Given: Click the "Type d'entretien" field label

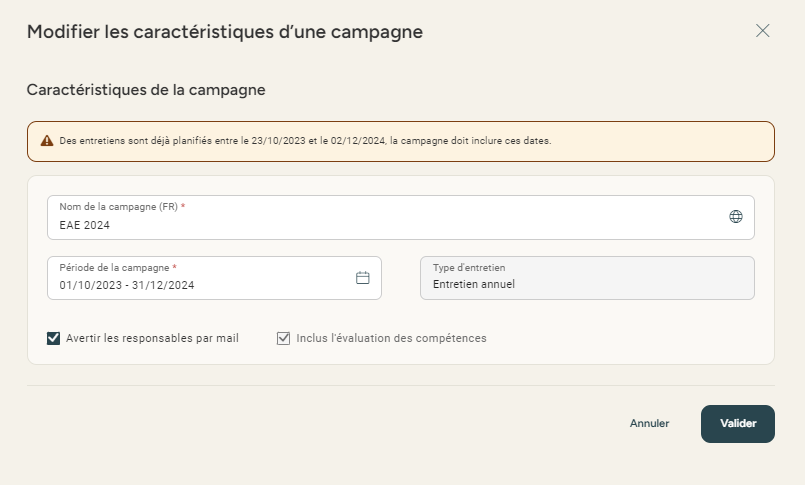Looking at the screenshot, I should point(469,268).
